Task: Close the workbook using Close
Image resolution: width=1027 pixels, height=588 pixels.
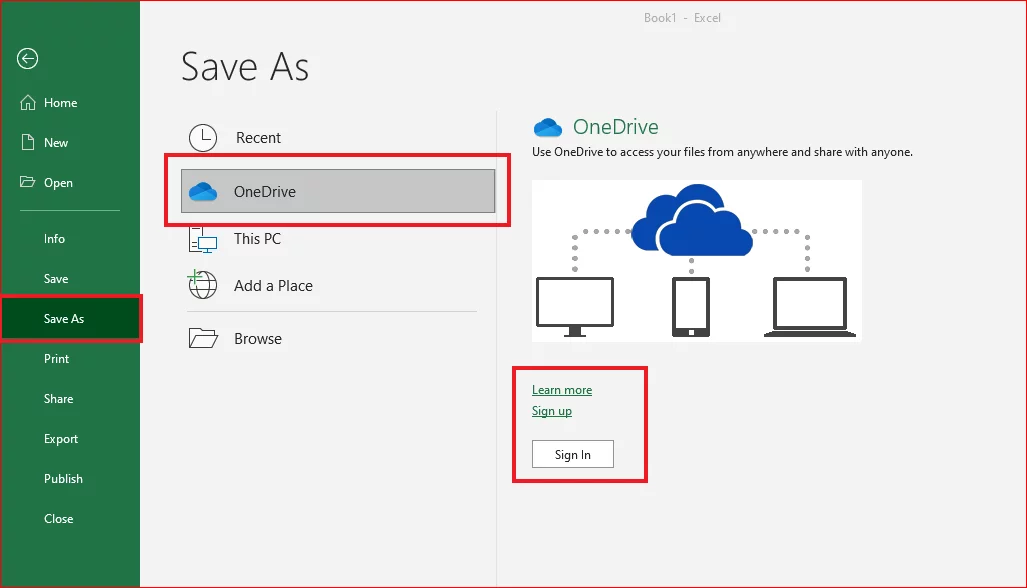Action: (58, 518)
